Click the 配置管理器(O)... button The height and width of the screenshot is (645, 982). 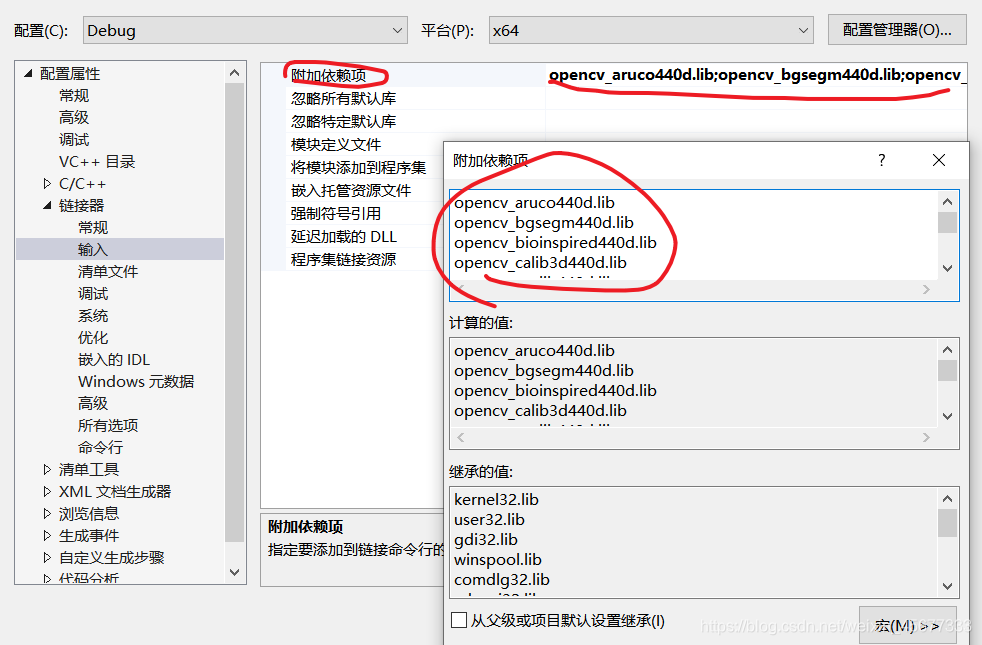click(896, 29)
